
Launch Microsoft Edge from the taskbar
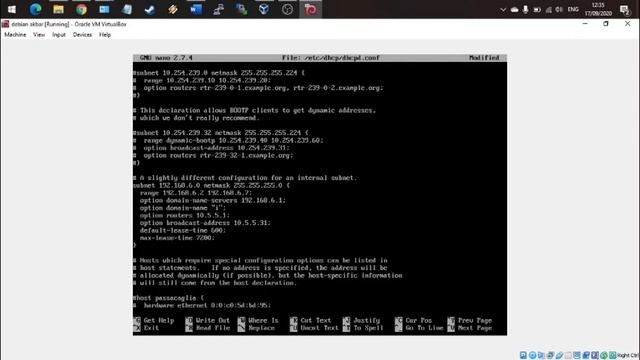(36, 9)
